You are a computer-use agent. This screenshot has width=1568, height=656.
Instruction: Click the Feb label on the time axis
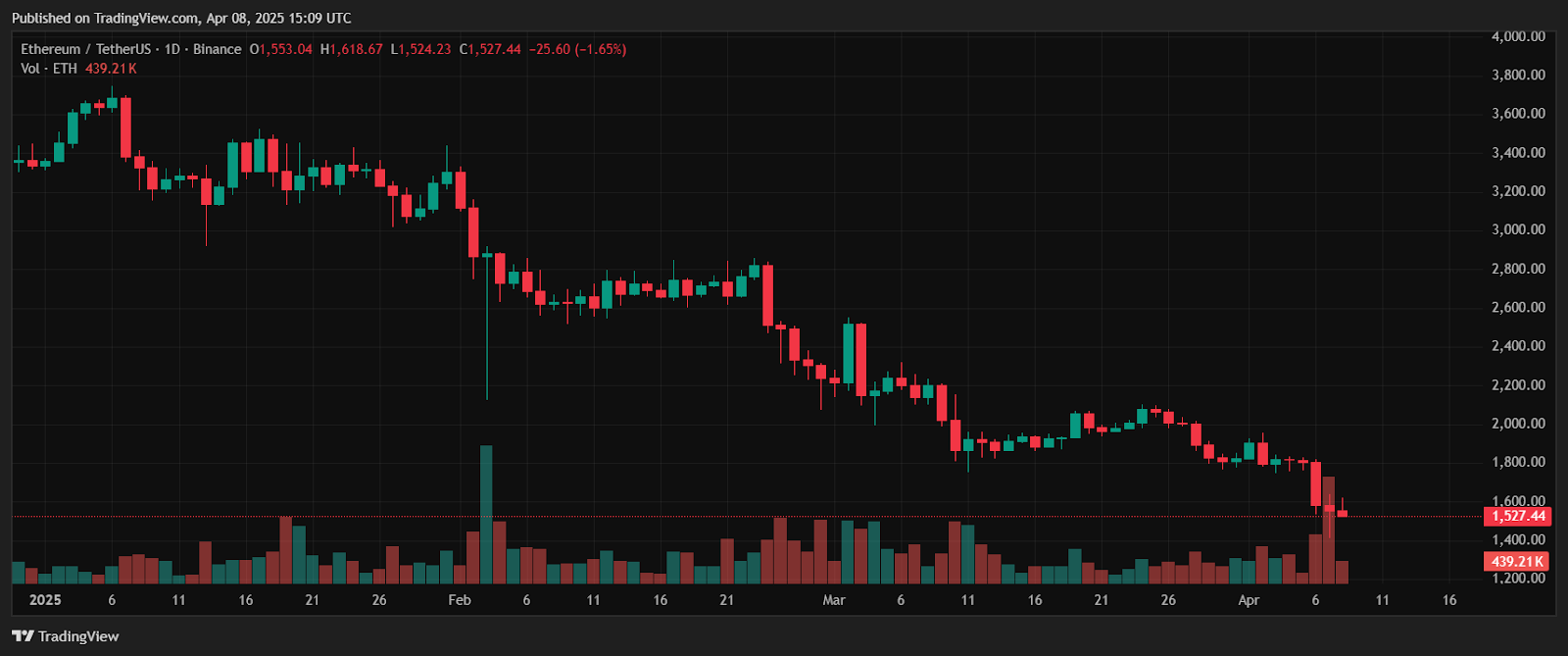(460, 600)
